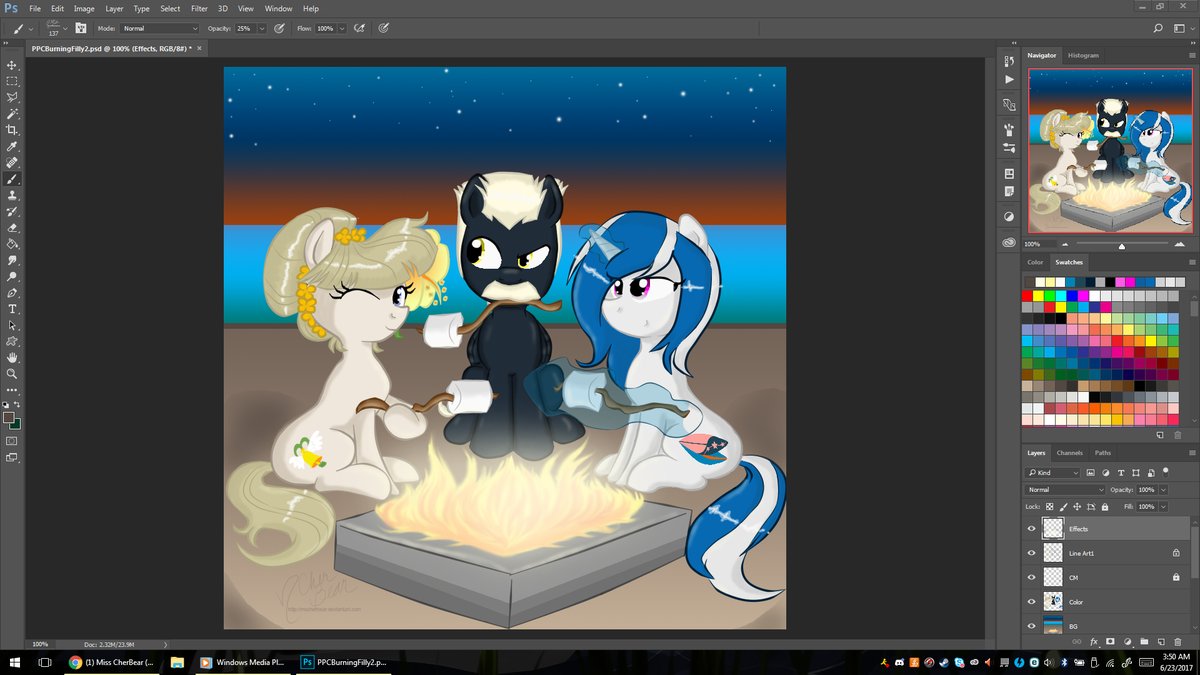The height and width of the screenshot is (675, 1200).
Task: Click the foreground color swatch
Action: coord(9,417)
